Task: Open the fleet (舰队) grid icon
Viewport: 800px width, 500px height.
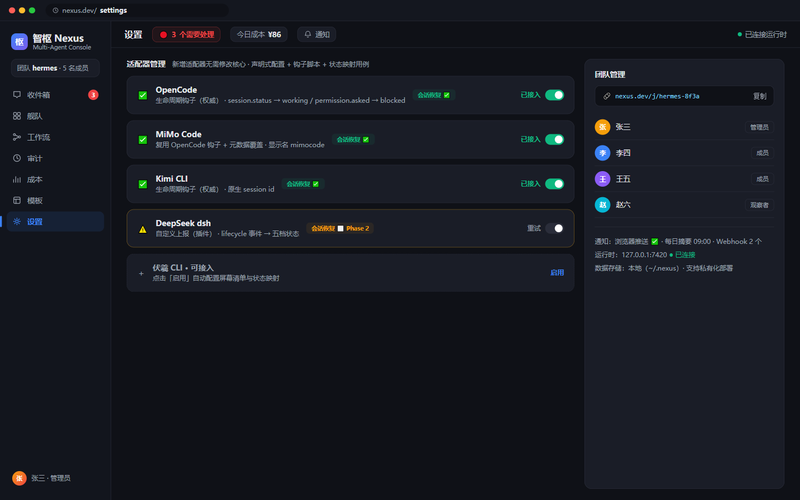Action: tap(17, 116)
